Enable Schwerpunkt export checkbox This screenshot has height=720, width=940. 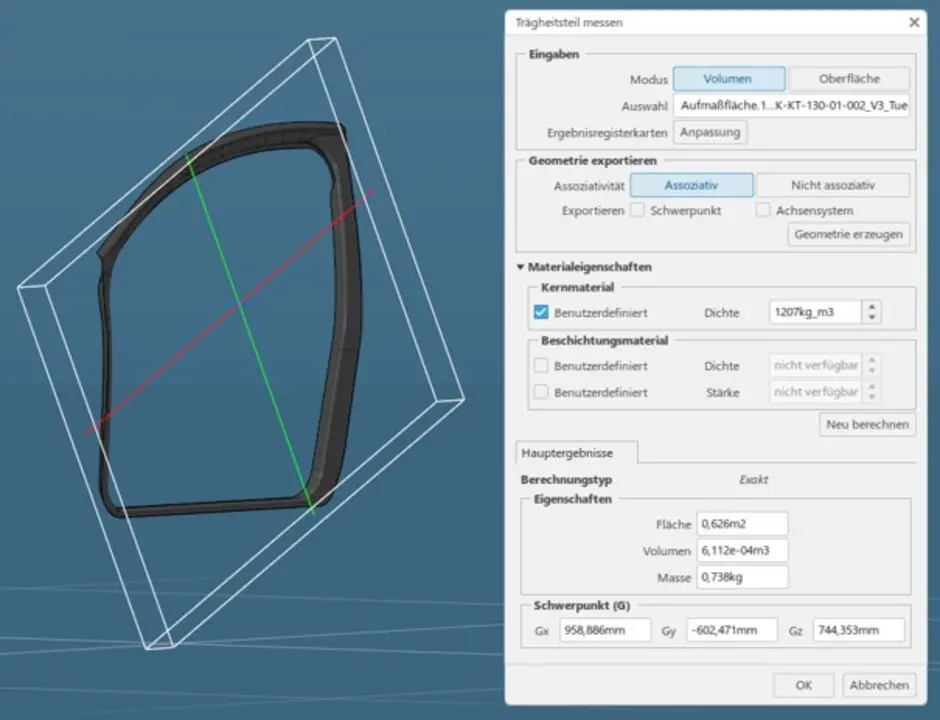coord(636,211)
